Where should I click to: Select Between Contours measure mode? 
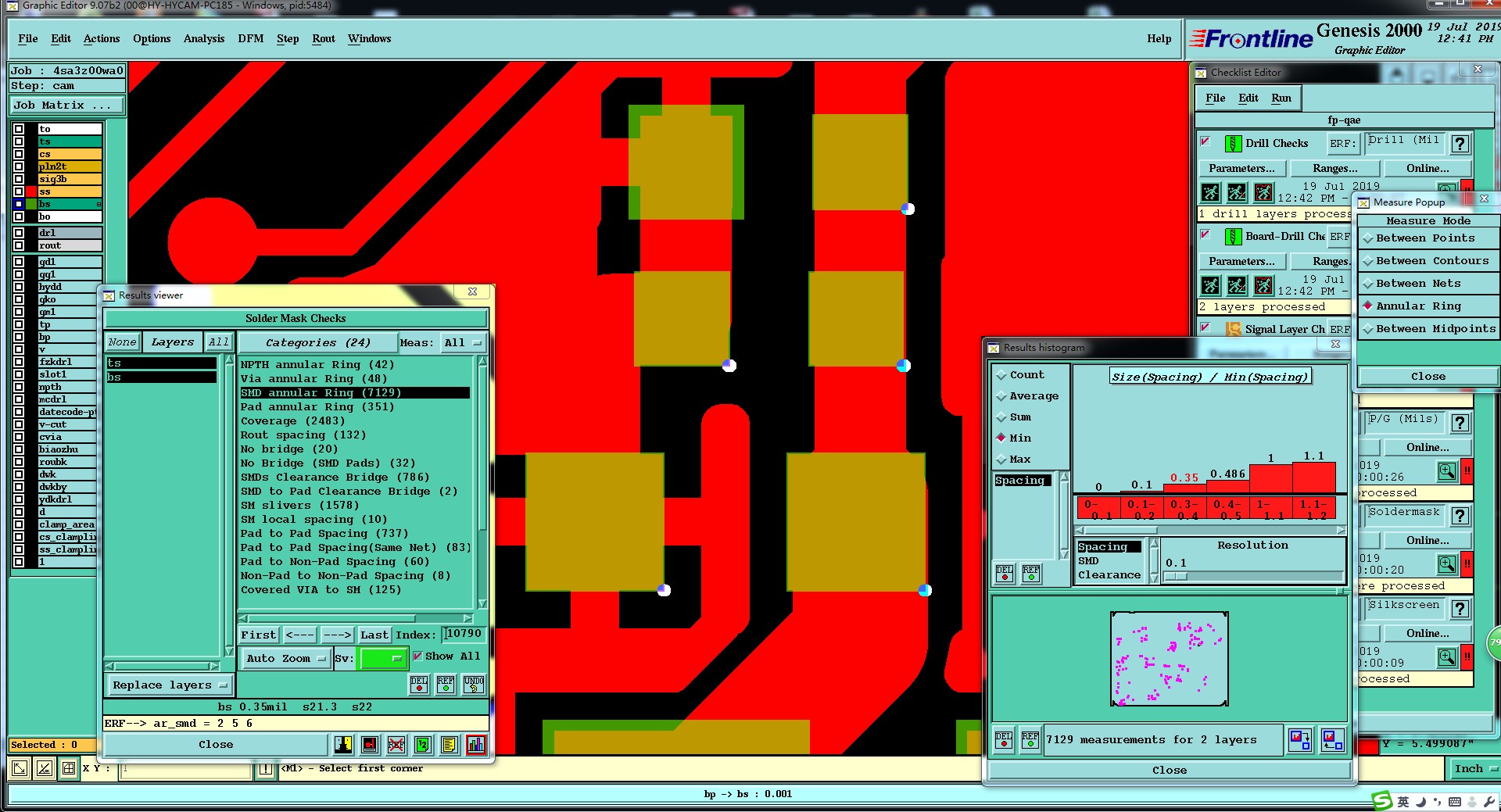pyautogui.click(x=1427, y=261)
